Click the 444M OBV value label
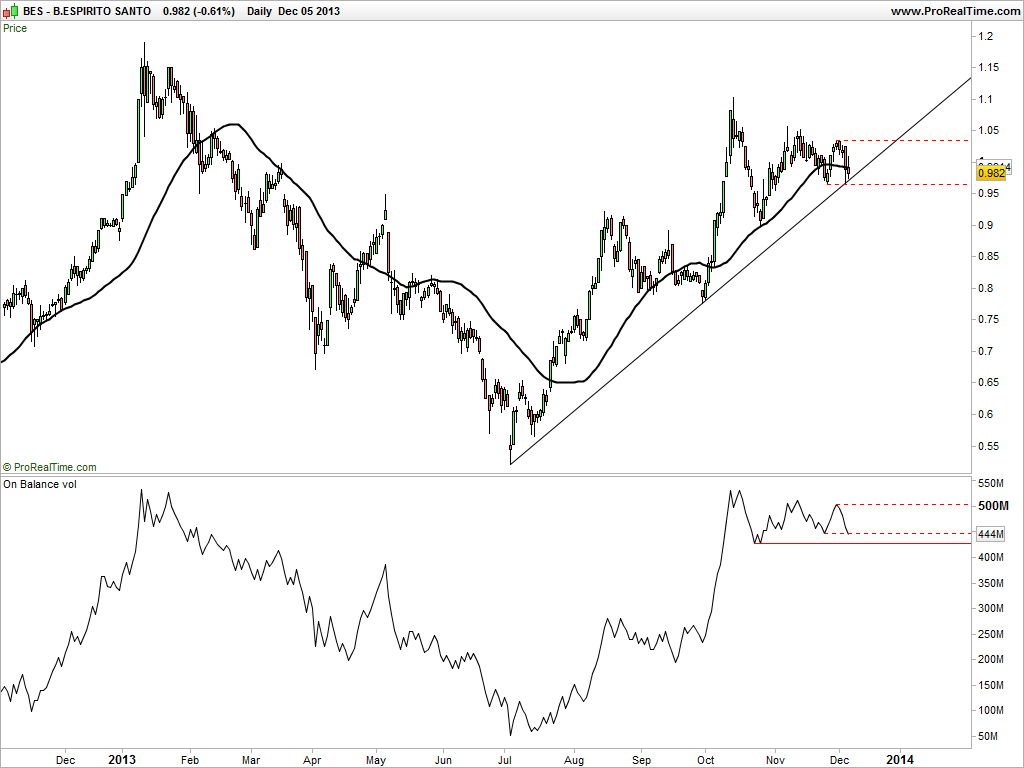Screen dimensions: 1024x768 pos(991,534)
